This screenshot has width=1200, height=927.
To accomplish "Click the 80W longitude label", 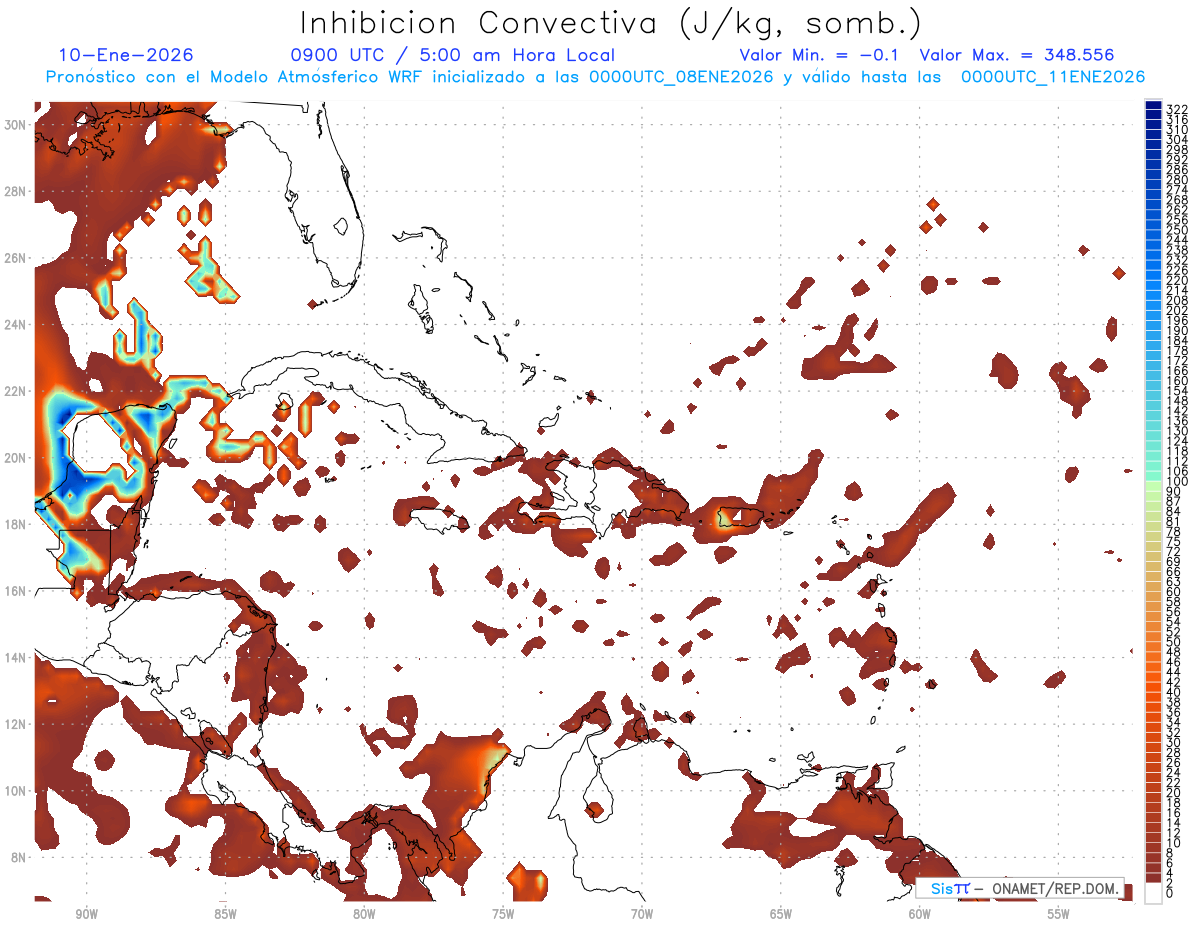I will click(x=364, y=913).
